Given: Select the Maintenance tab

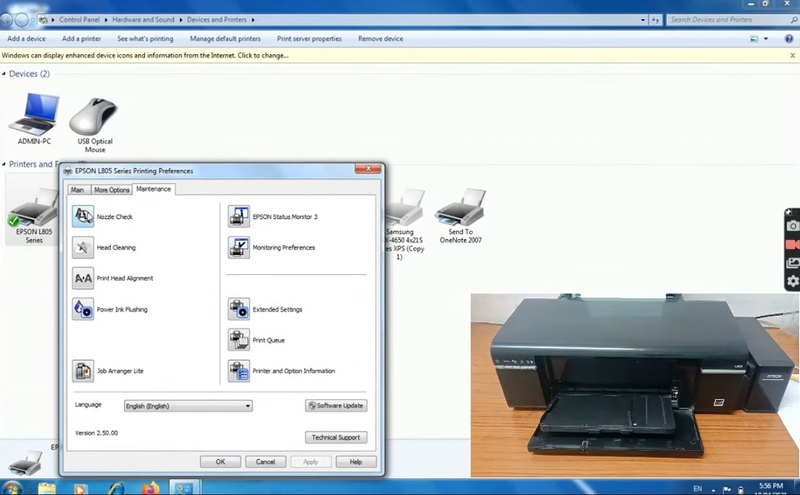Looking at the screenshot, I should (x=154, y=189).
